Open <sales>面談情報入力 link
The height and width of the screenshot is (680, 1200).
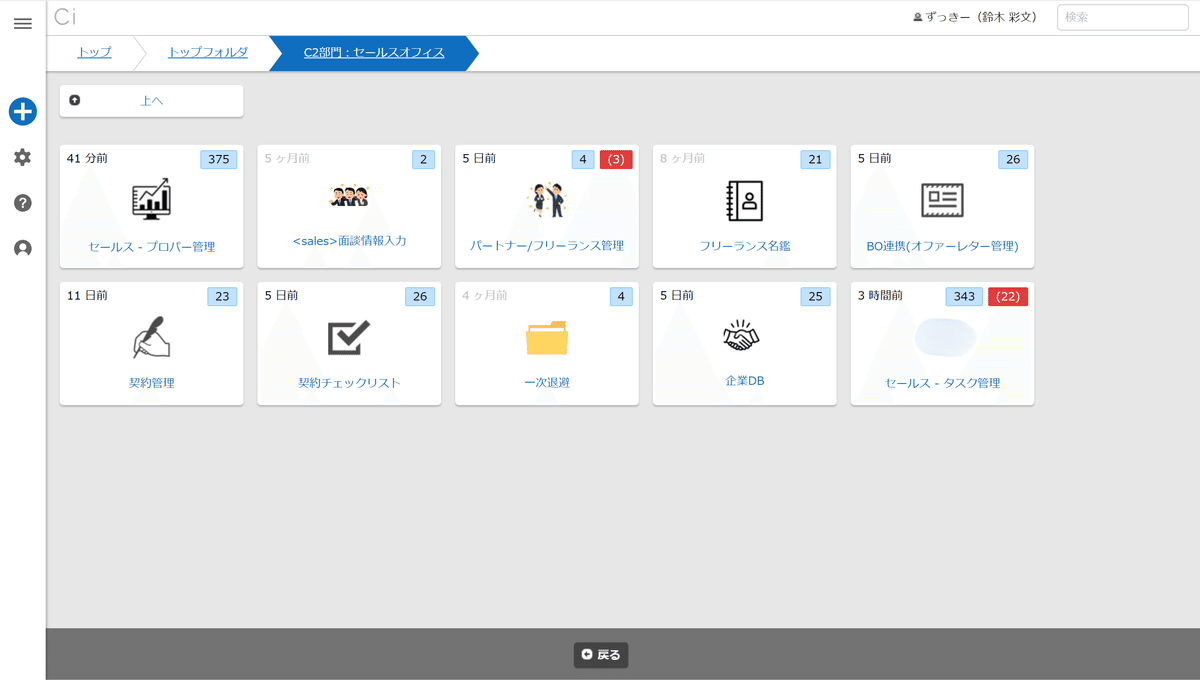tap(349, 241)
